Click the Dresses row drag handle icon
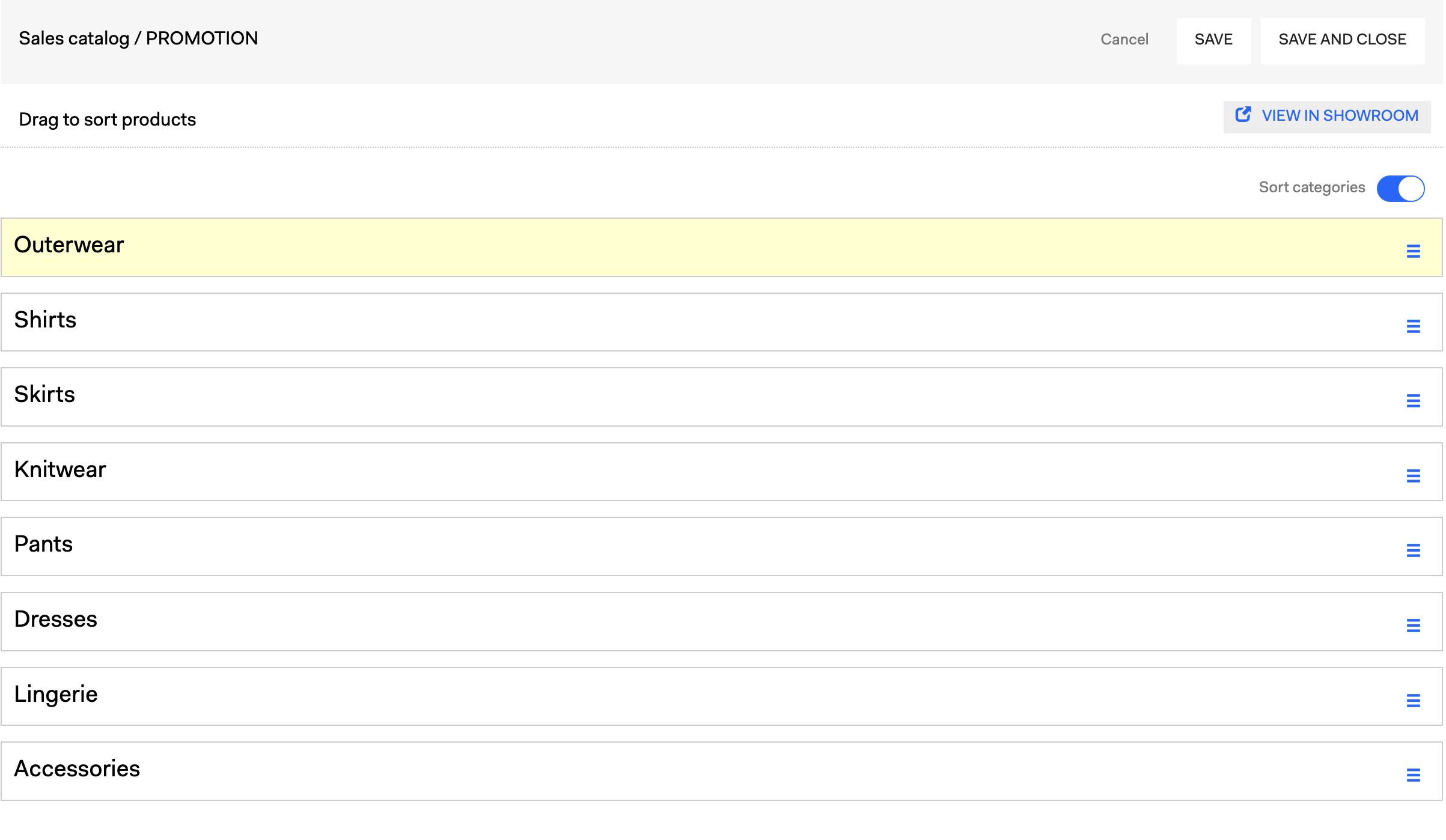Image resolution: width=1446 pixels, height=840 pixels. [1413, 625]
